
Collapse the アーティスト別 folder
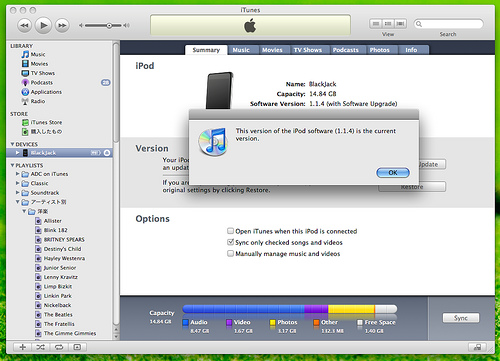tap(17, 202)
